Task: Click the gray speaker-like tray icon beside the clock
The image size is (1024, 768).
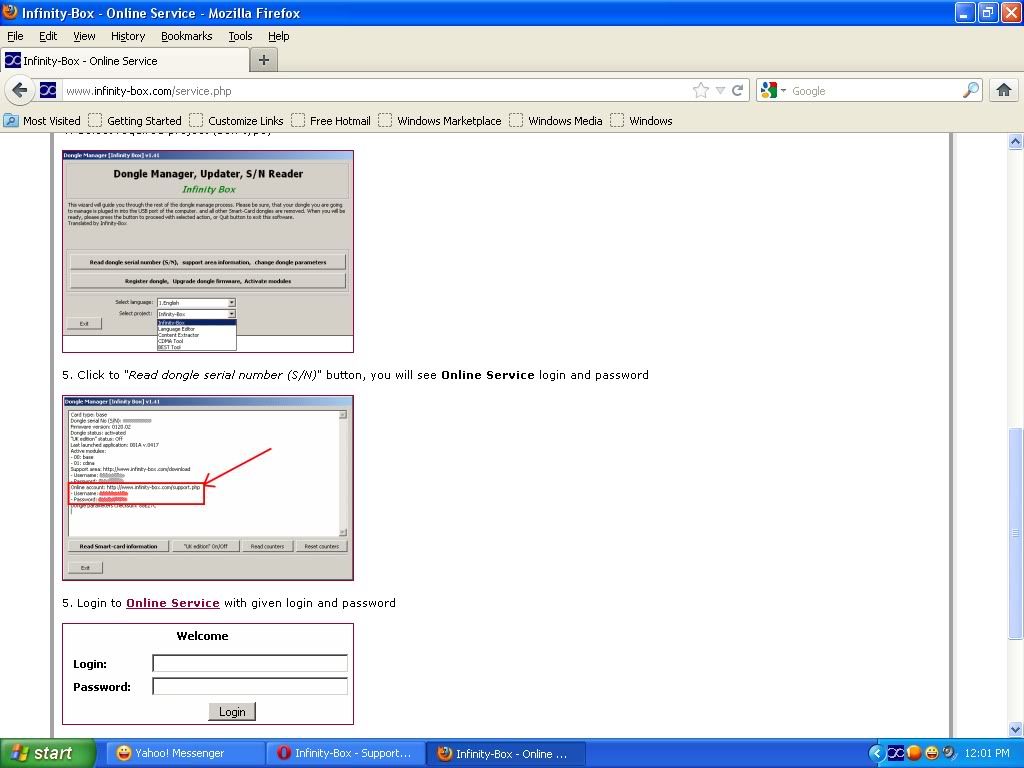Action: pos(948,753)
